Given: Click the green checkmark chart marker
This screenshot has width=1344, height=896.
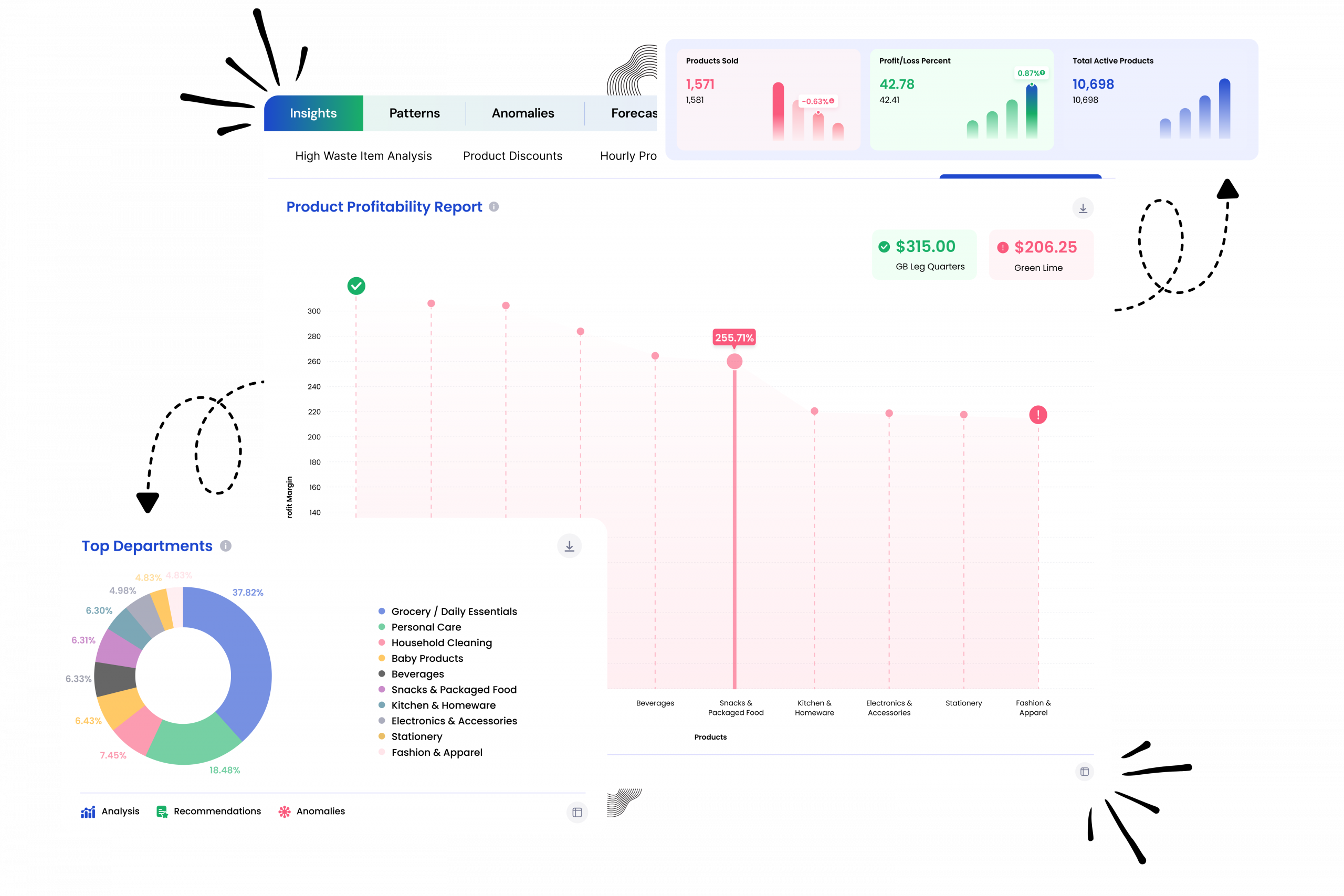Looking at the screenshot, I should 356,286.
